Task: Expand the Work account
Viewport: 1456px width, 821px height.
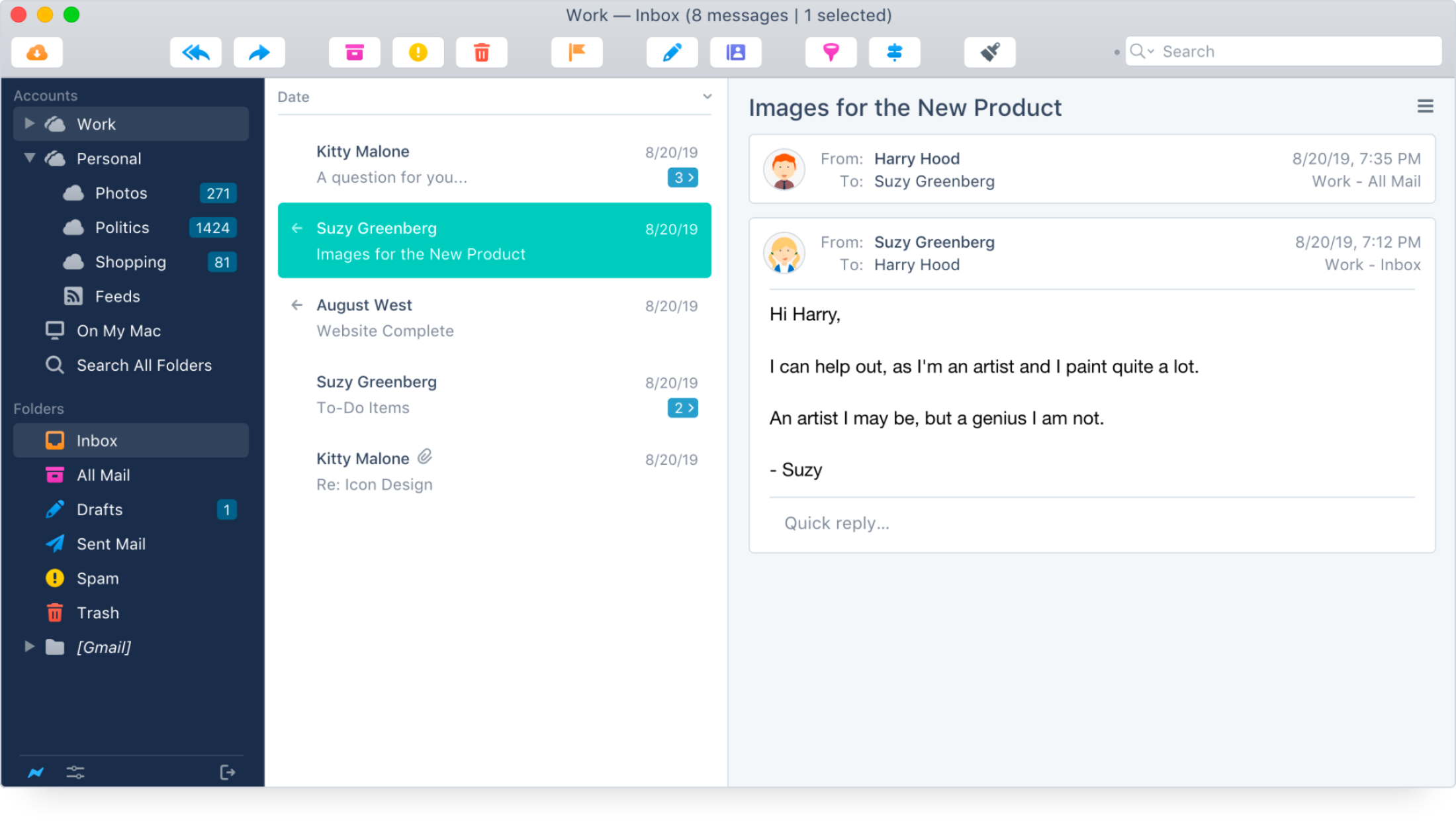Action: coord(28,123)
